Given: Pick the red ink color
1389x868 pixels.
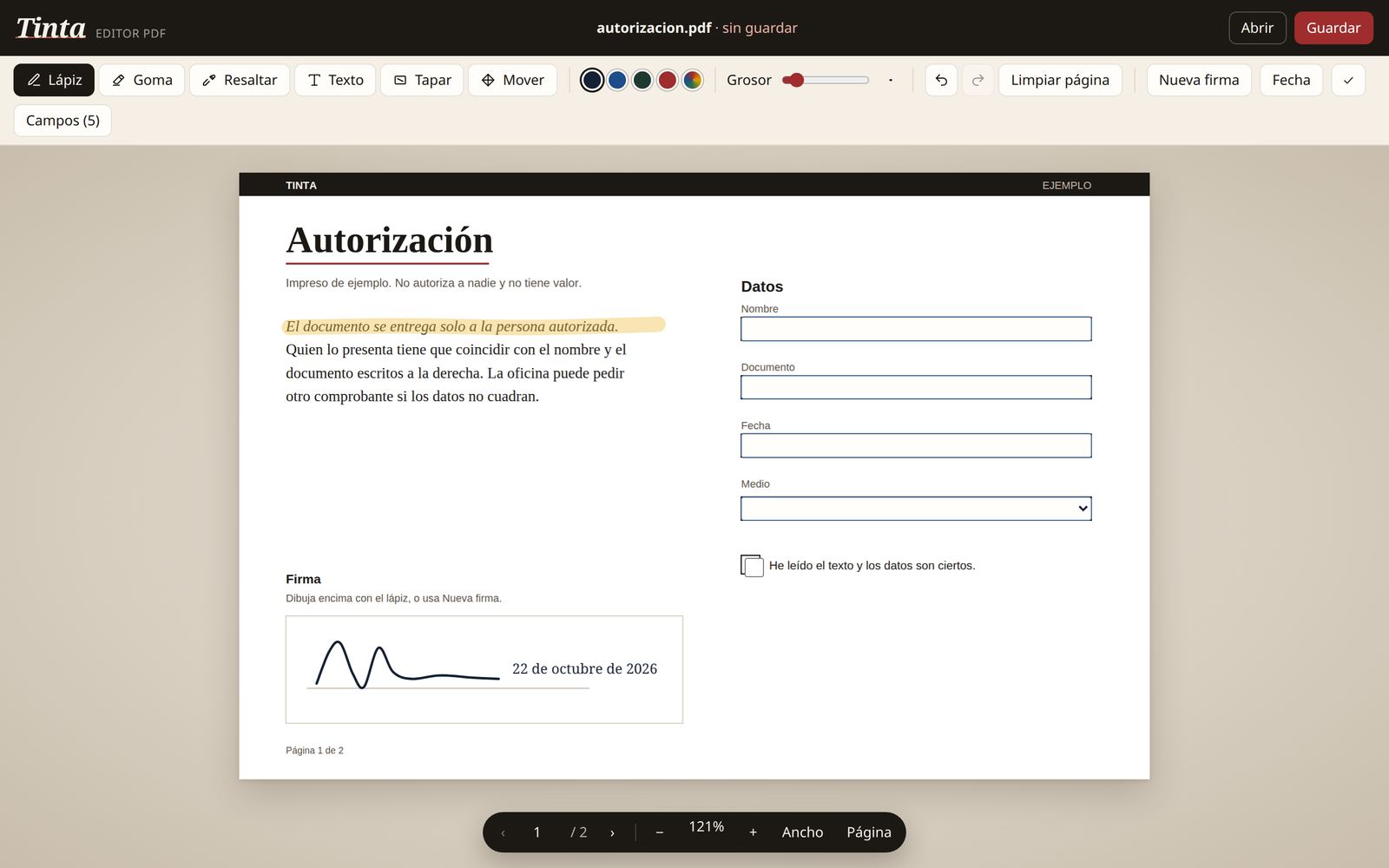Looking at the screenshot, I should click(x=668, y=80).
